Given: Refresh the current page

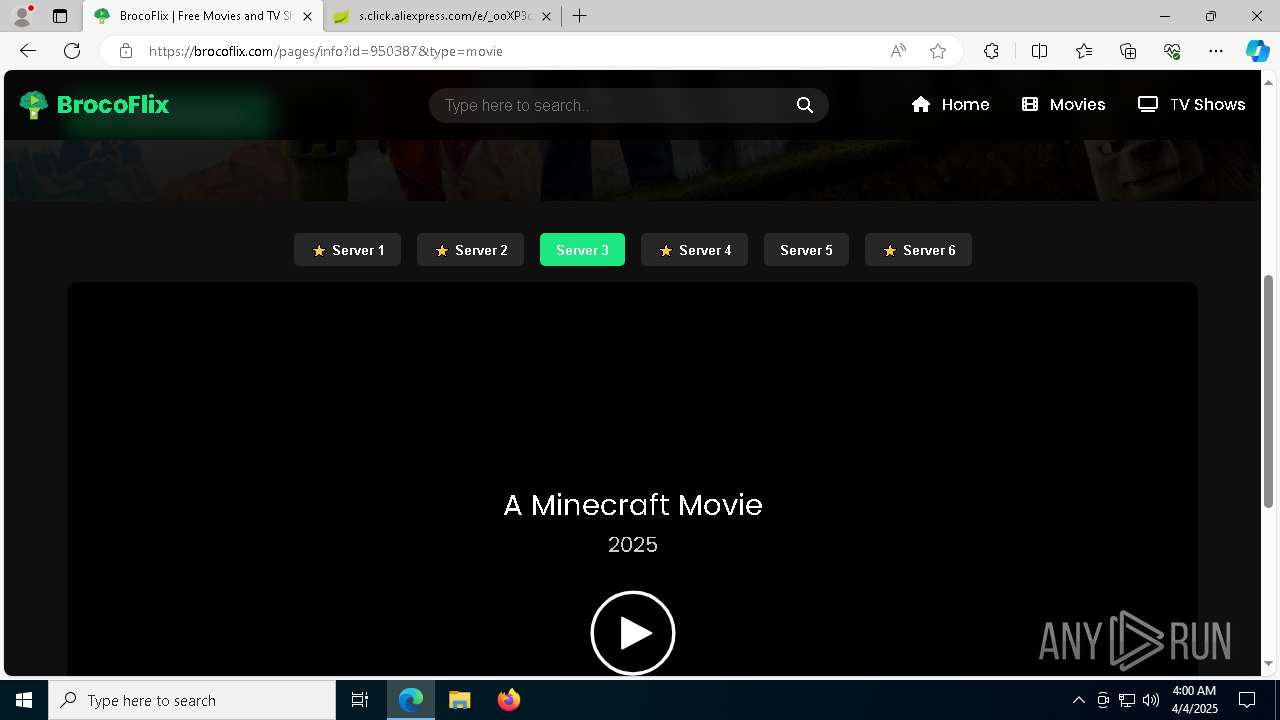Looking at the screenshot, I should 72,51.
